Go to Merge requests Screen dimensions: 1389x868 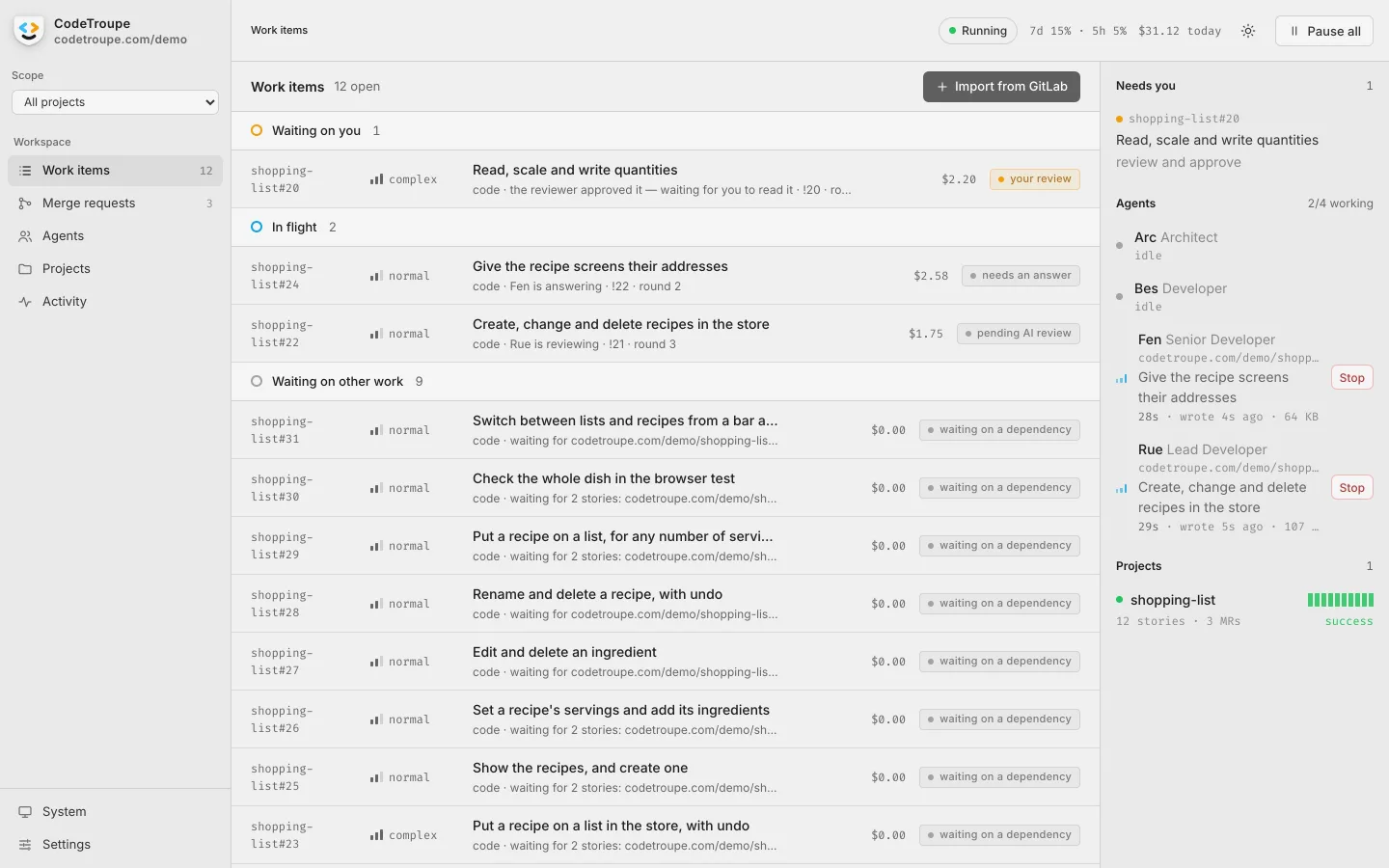[x=115, y=203]
